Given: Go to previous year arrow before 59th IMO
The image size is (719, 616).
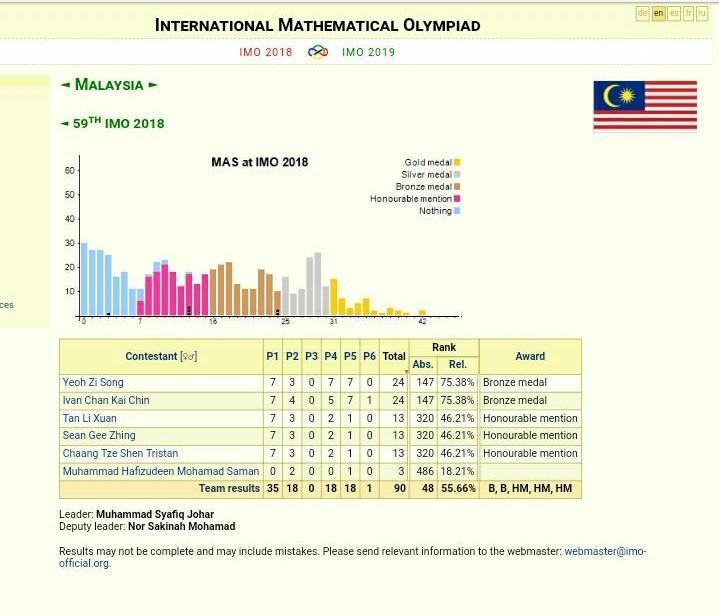Looking at the screenshot, I should coord(65,124).
